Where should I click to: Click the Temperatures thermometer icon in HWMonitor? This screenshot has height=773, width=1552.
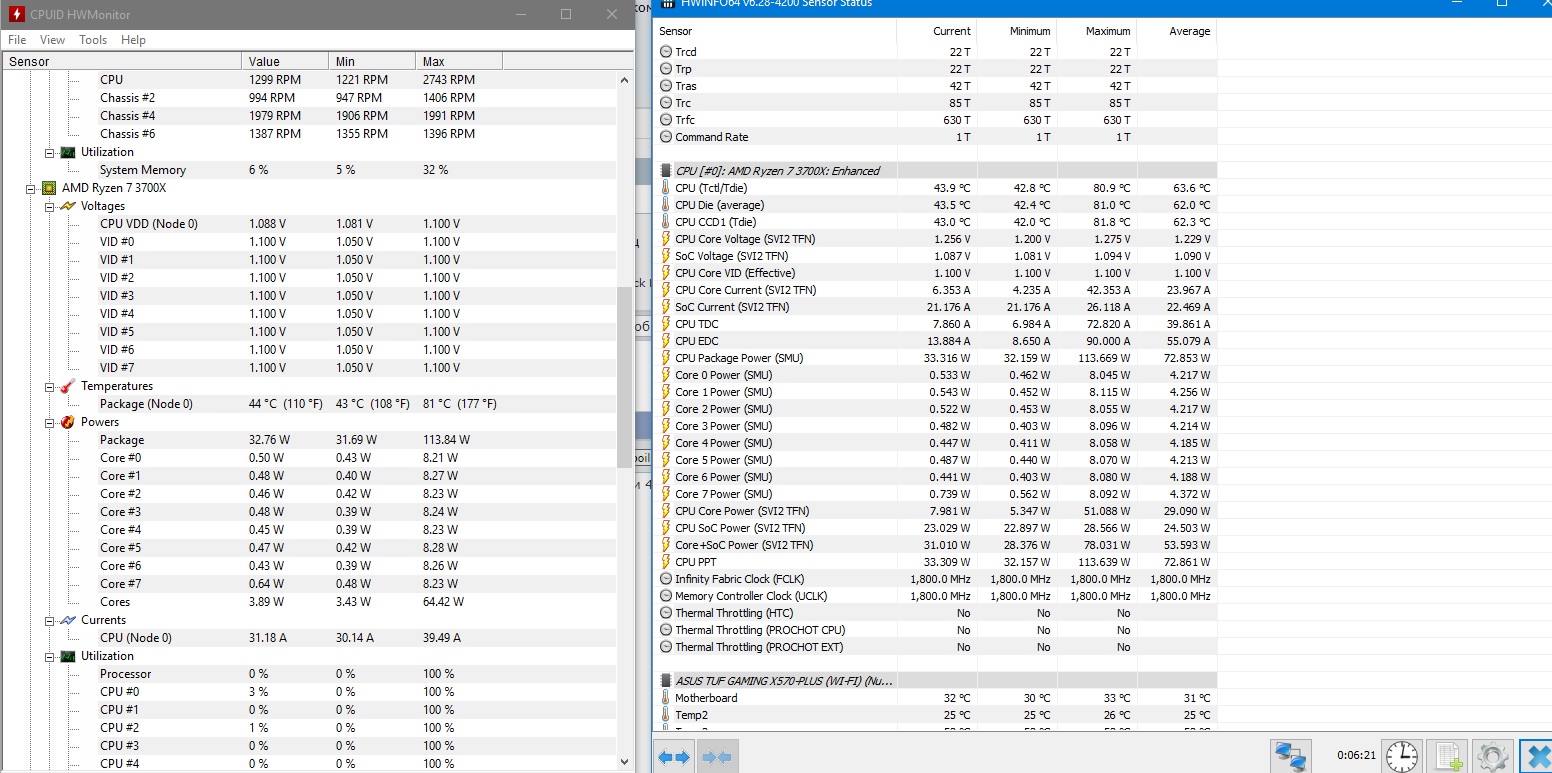(67, 386)
